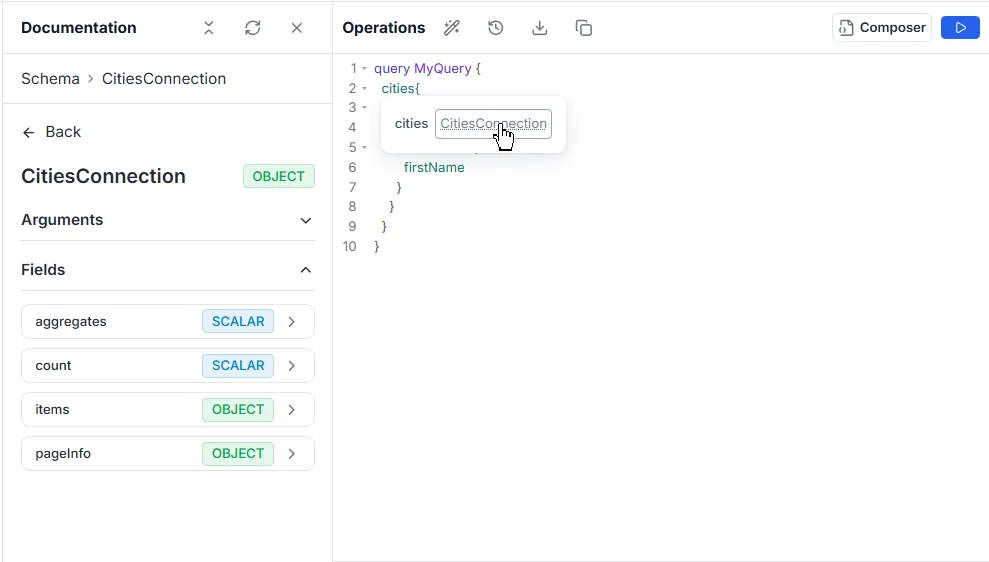Viewport: 989px width, 562px height.
Task: Close the Documentation panel
Action: (297, 28)
